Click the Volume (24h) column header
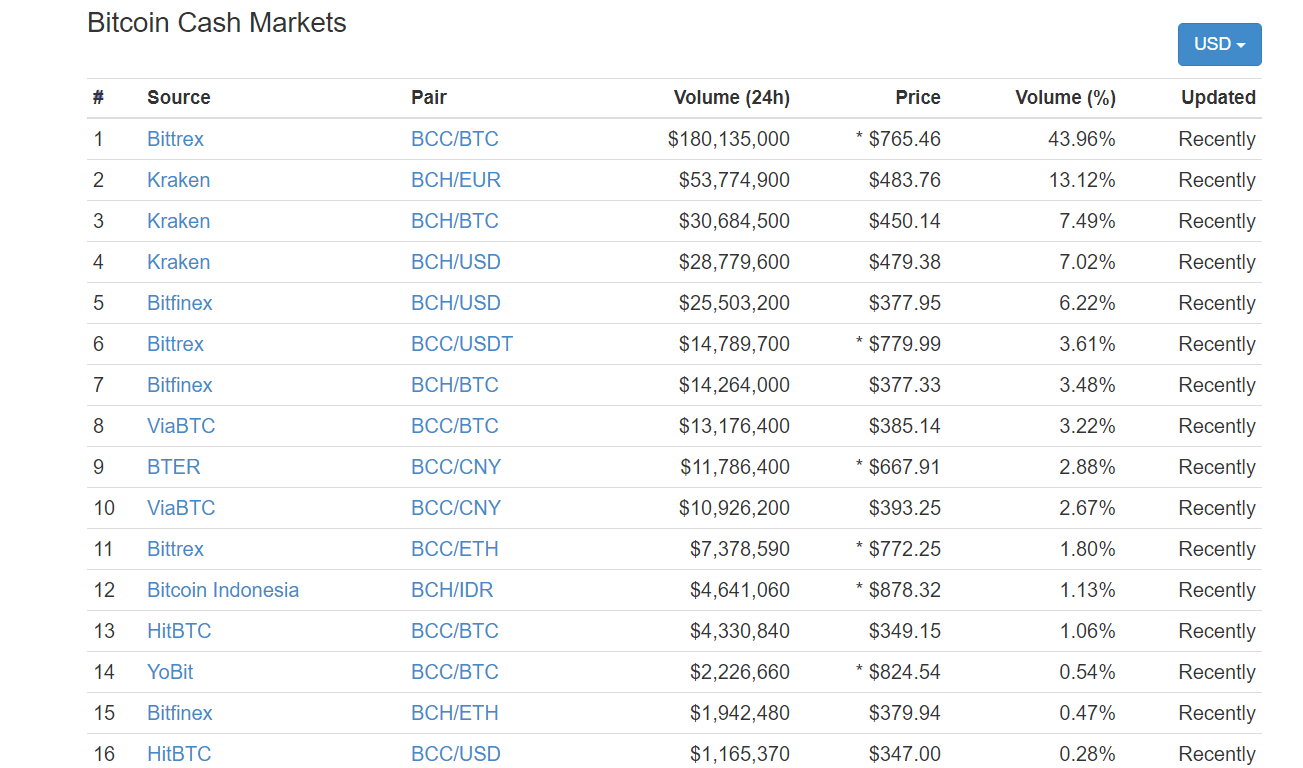 (731, 98)
